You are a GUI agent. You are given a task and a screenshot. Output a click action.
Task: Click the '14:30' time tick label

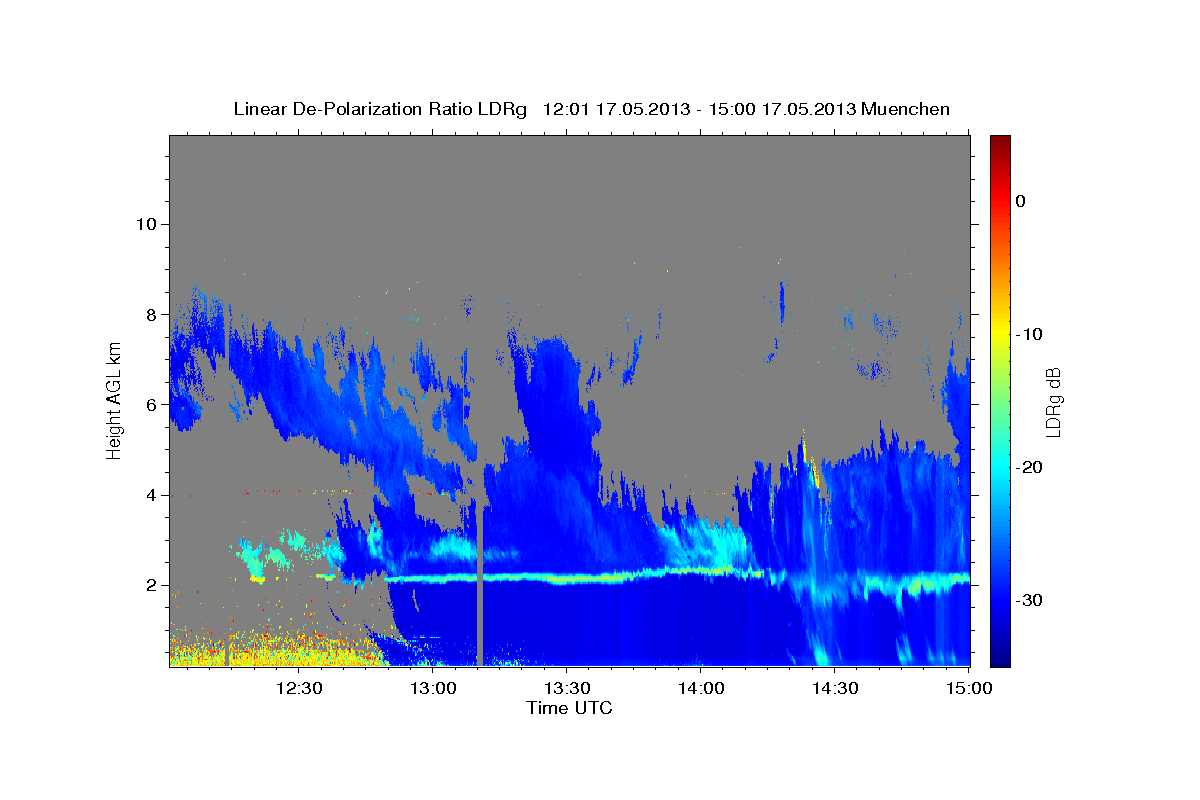[834, 688]
